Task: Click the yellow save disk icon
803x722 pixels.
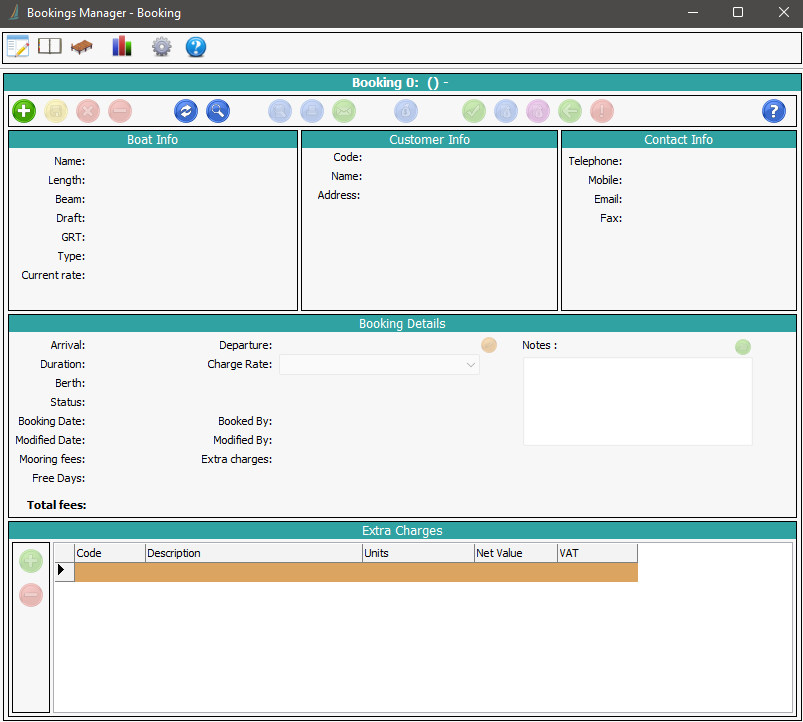Action: click(x=56, y=111)
